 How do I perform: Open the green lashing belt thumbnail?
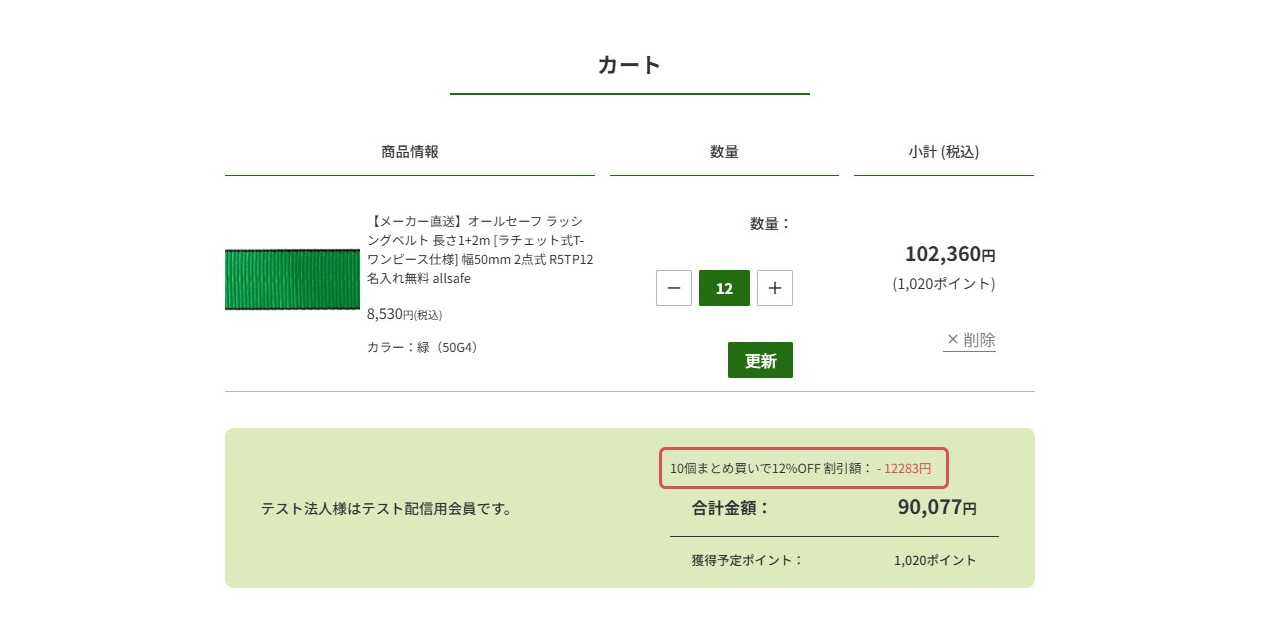pos(292,280)
